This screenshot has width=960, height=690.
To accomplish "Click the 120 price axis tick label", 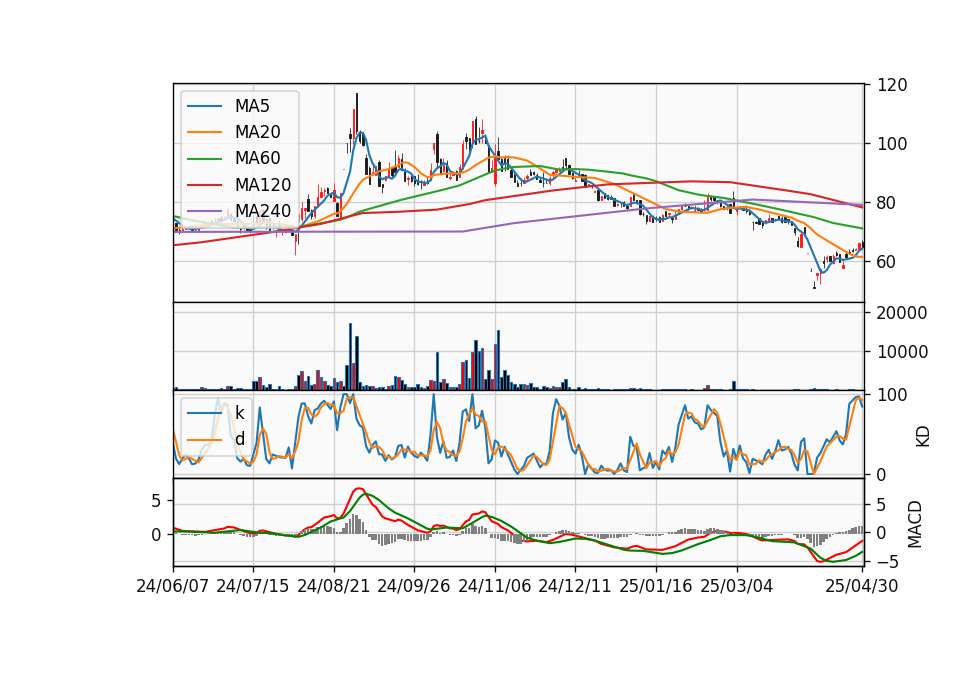I will tap(892, 85).
